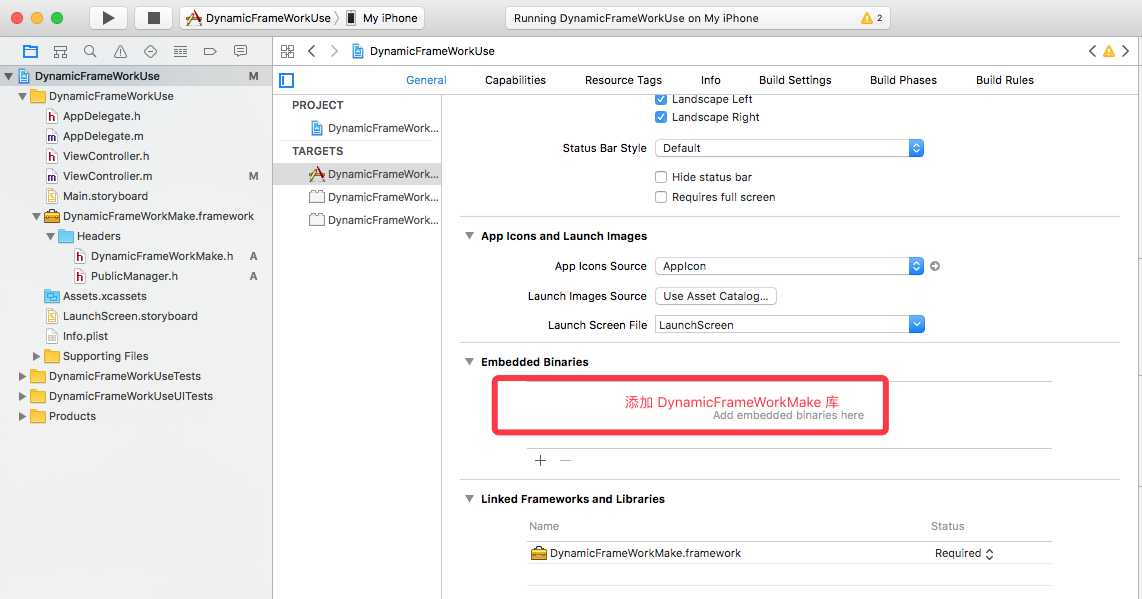This screenshot has height=599, width=1142.
Task: Toggle Landscape Right orientation
Action: [x=661, y=117]
